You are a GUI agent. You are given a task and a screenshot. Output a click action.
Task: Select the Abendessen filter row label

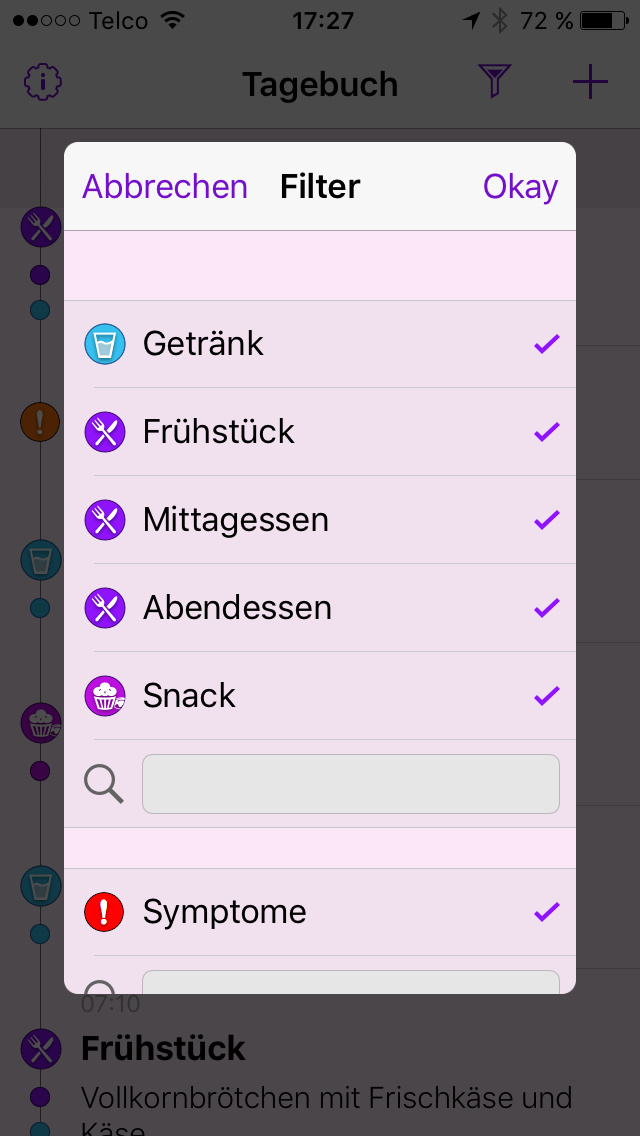pyautogui.click(x=237, y=608)
